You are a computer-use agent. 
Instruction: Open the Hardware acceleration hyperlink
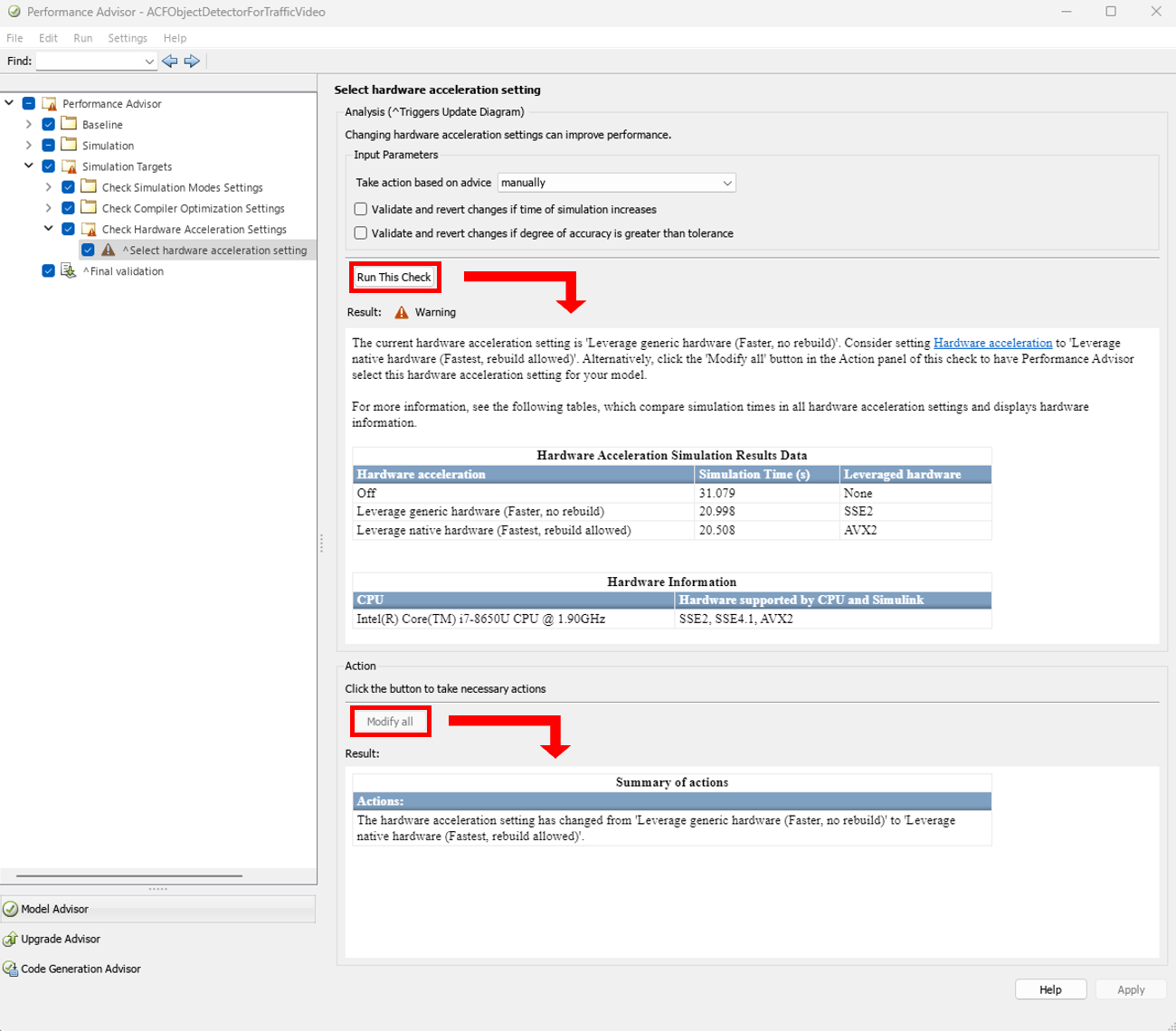[x=992, y=343]
